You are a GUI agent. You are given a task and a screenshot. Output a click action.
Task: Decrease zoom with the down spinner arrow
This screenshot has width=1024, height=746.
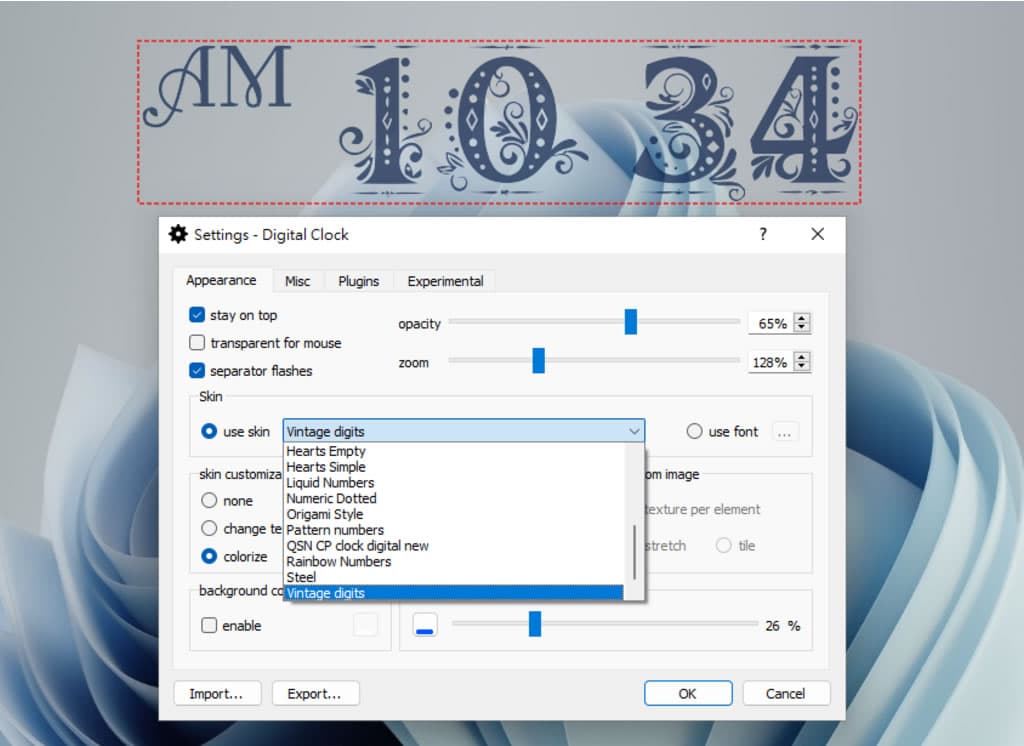tap(802, 366)
